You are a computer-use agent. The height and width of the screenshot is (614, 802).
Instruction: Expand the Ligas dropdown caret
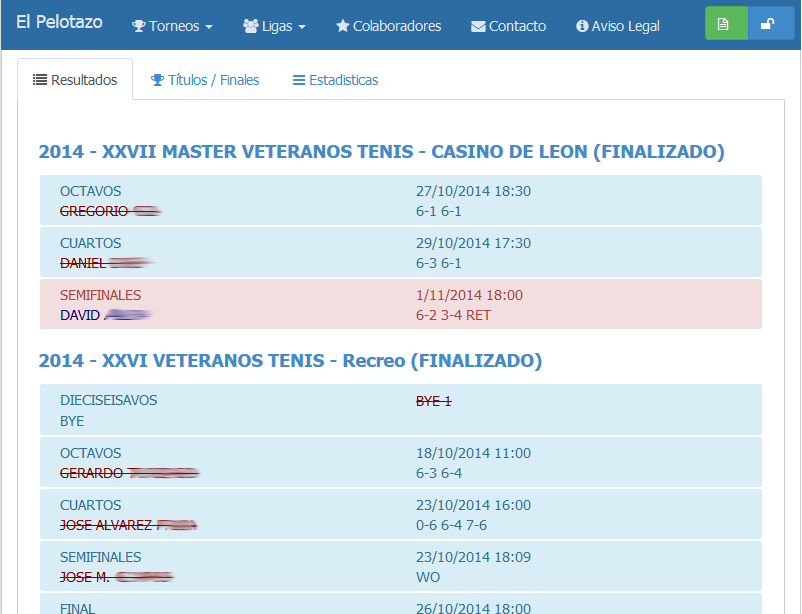tap(302, 27)
